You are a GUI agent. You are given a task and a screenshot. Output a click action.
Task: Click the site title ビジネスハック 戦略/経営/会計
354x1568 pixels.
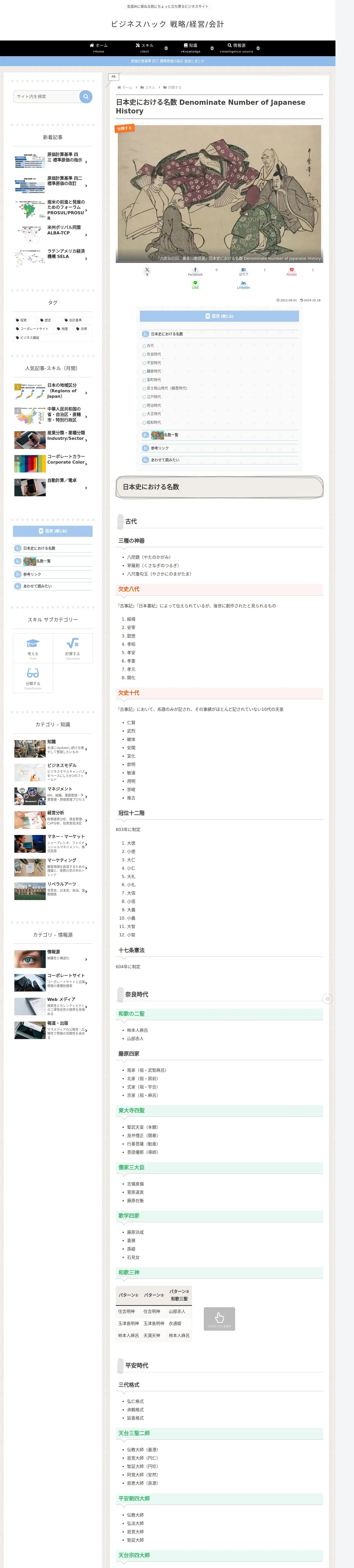click(167, 24)
